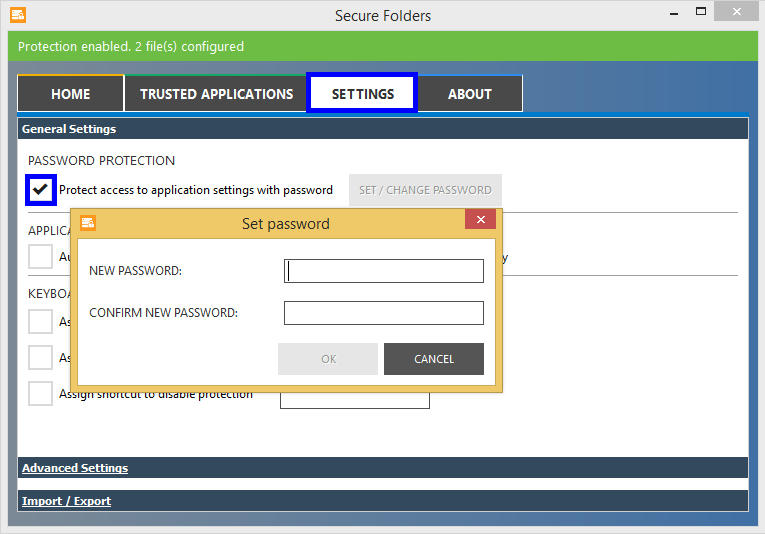Go to the ABOUT tab
Screen dimensions: 765x534
pyautogui.click(x=470, y=94)
